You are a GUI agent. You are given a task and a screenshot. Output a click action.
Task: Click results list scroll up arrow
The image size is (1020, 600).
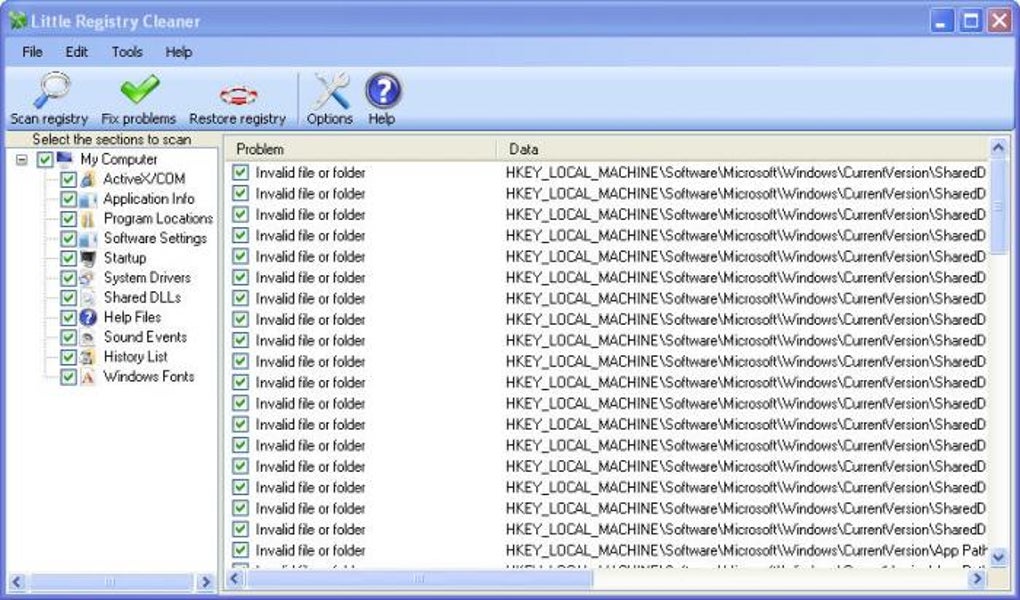[x=999, y=148]
